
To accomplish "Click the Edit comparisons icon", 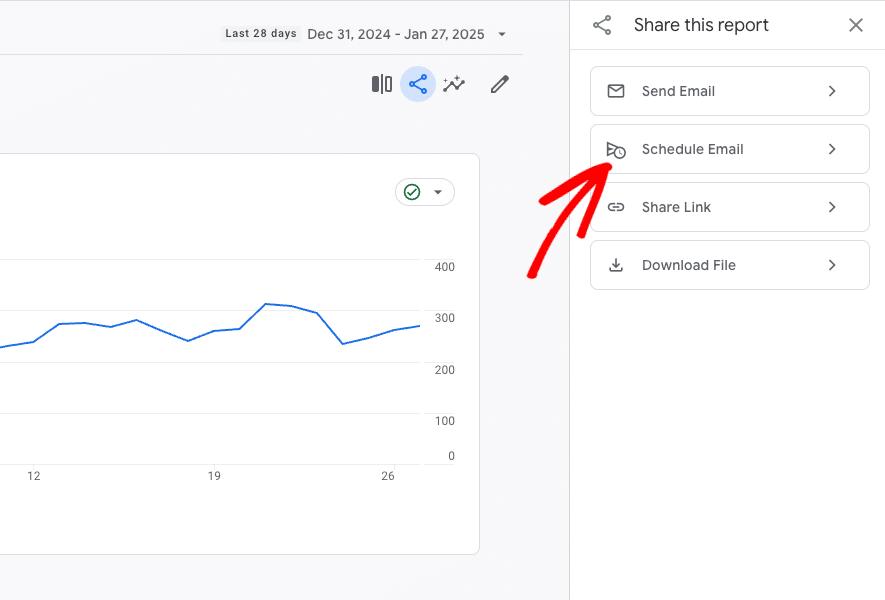I will (382, 84).
